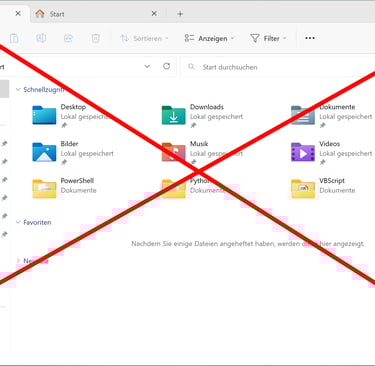Select the PowerShell folder icon
This screenshot has width=375, height=366.
44,189
